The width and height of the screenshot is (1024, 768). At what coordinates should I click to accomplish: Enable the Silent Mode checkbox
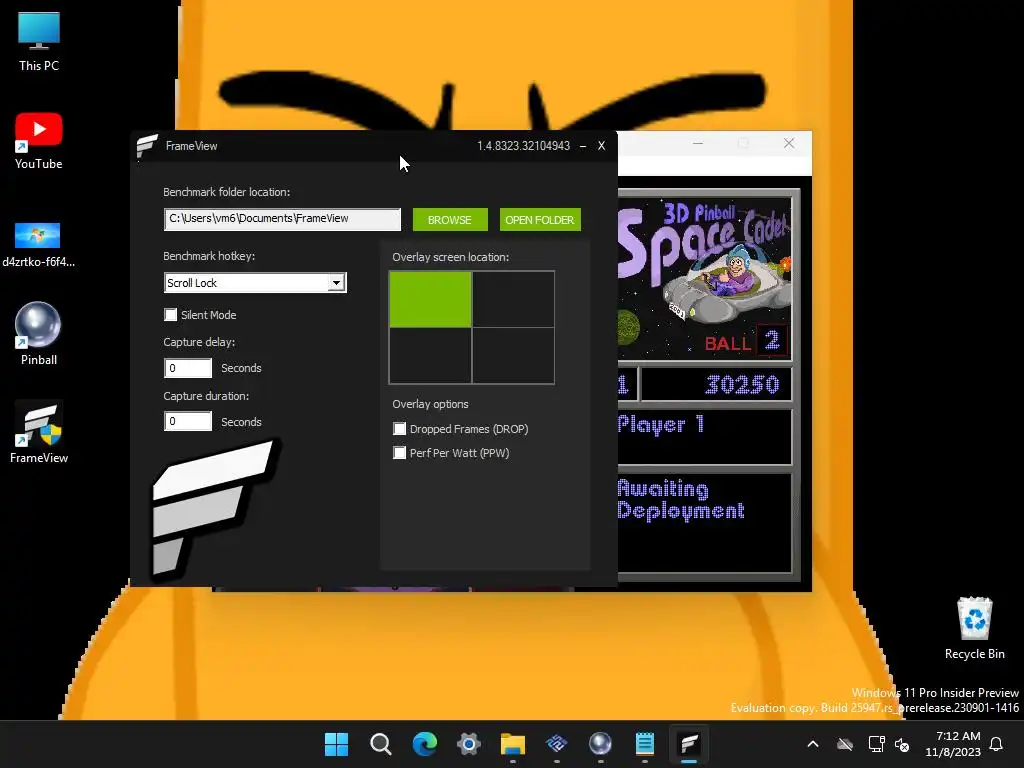point(170,315)
